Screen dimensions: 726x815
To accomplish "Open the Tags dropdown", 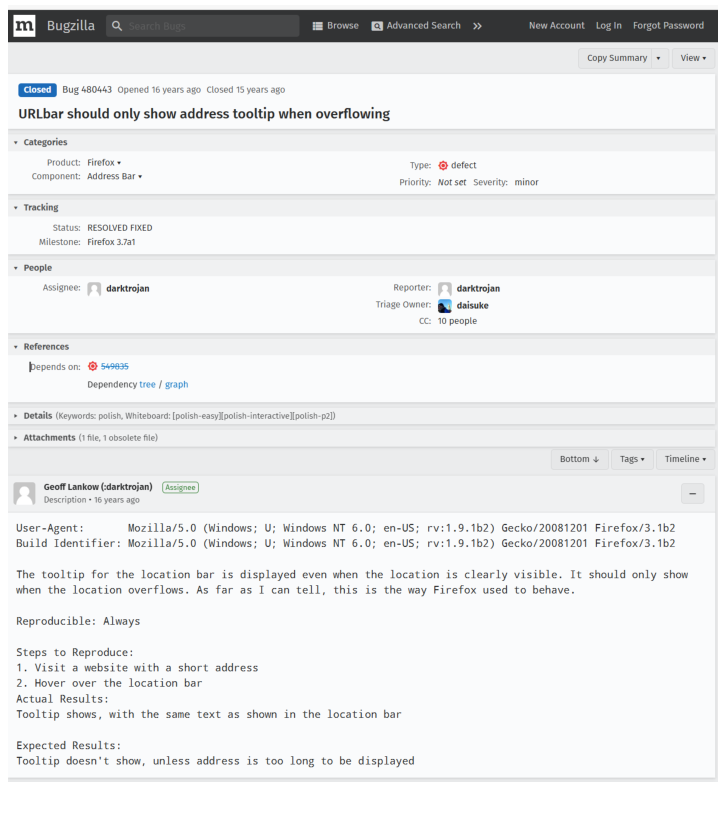I will 632,459.
